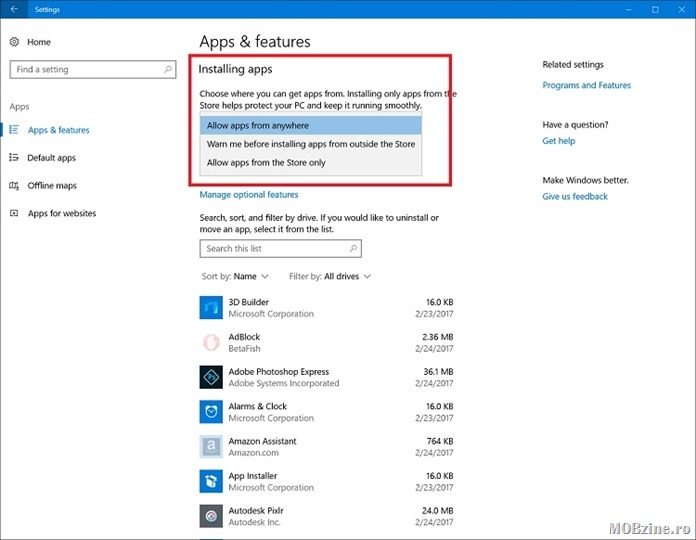Open Manage optional features link

[x=249, y=194]
